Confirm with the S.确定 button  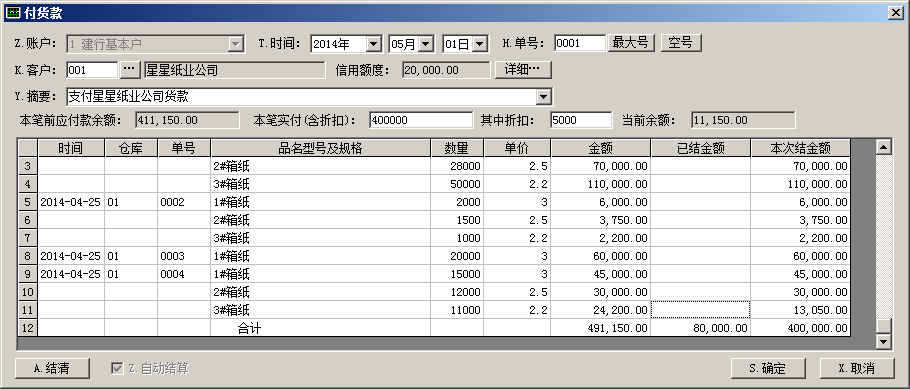point(768,368)
